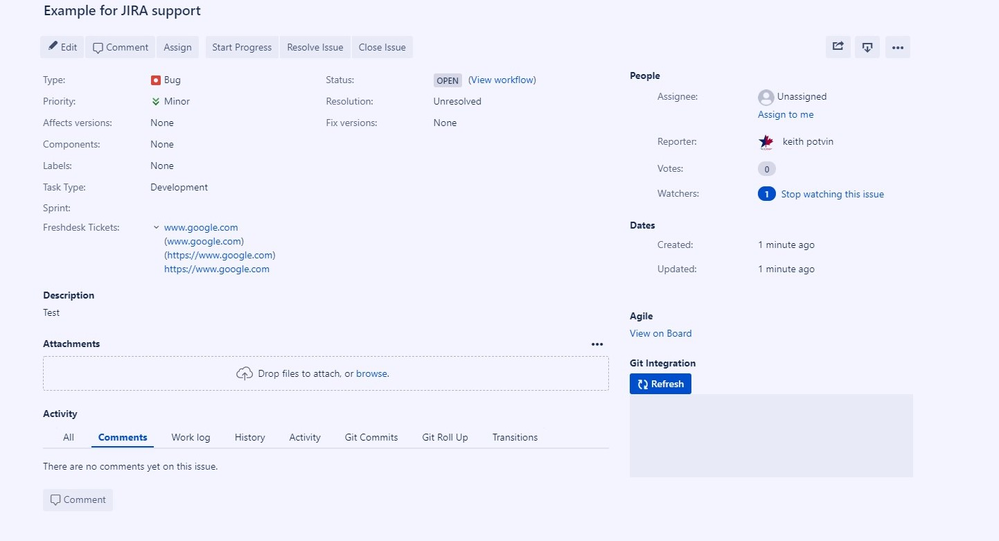Click the Resolution value 'Unresolved'
This screenshot has width=999, height=541.
click(x=457, y=101)
